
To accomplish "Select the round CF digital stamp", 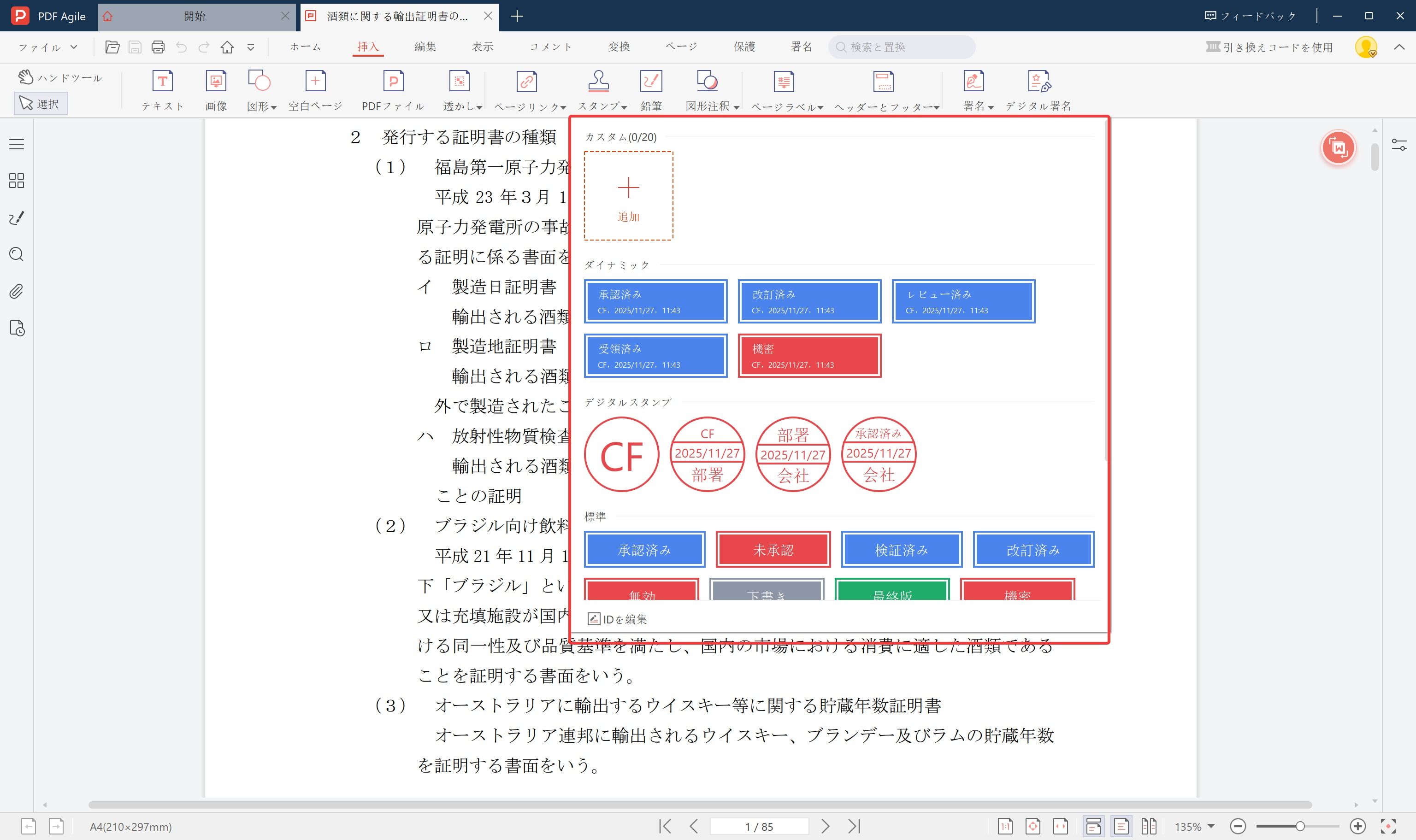I will [x=622, y=454].
